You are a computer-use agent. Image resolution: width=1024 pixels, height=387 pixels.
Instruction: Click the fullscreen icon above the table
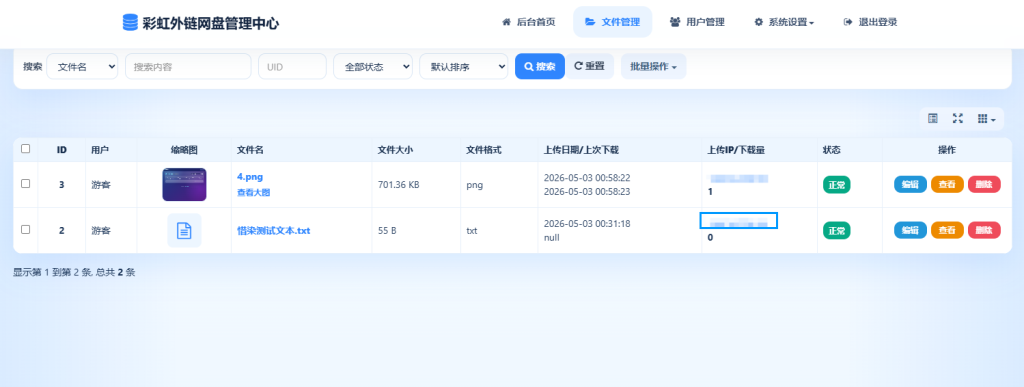(957, 119)
